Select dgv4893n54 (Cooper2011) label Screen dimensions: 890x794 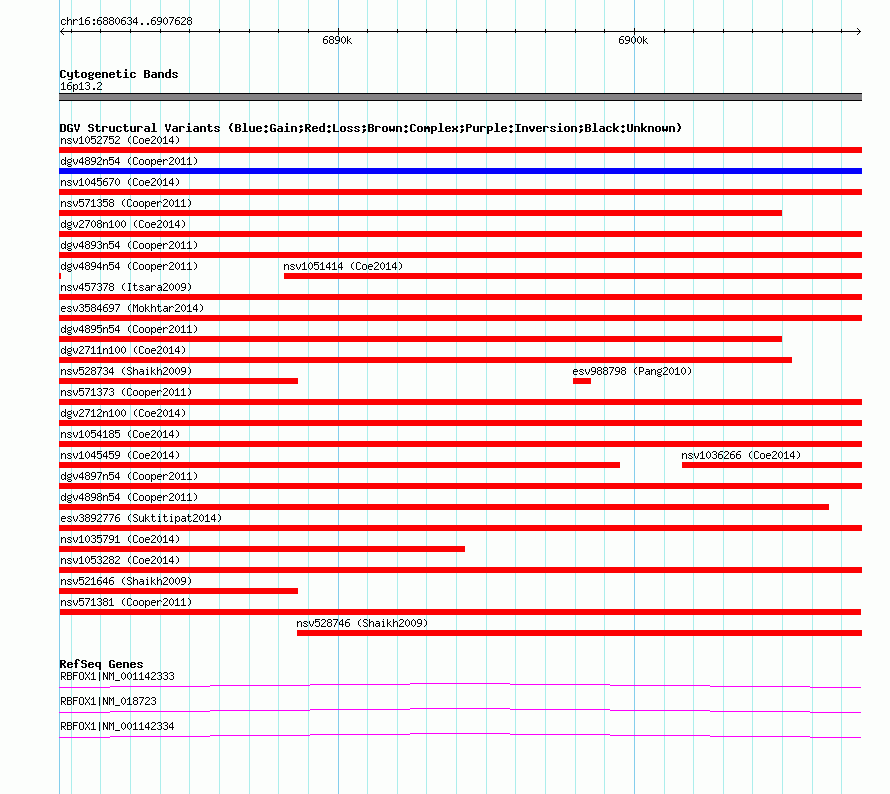coord(129,245)
